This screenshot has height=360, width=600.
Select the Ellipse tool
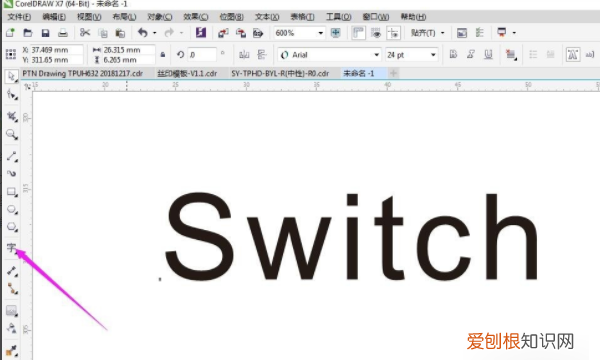[x=11, y=209]
